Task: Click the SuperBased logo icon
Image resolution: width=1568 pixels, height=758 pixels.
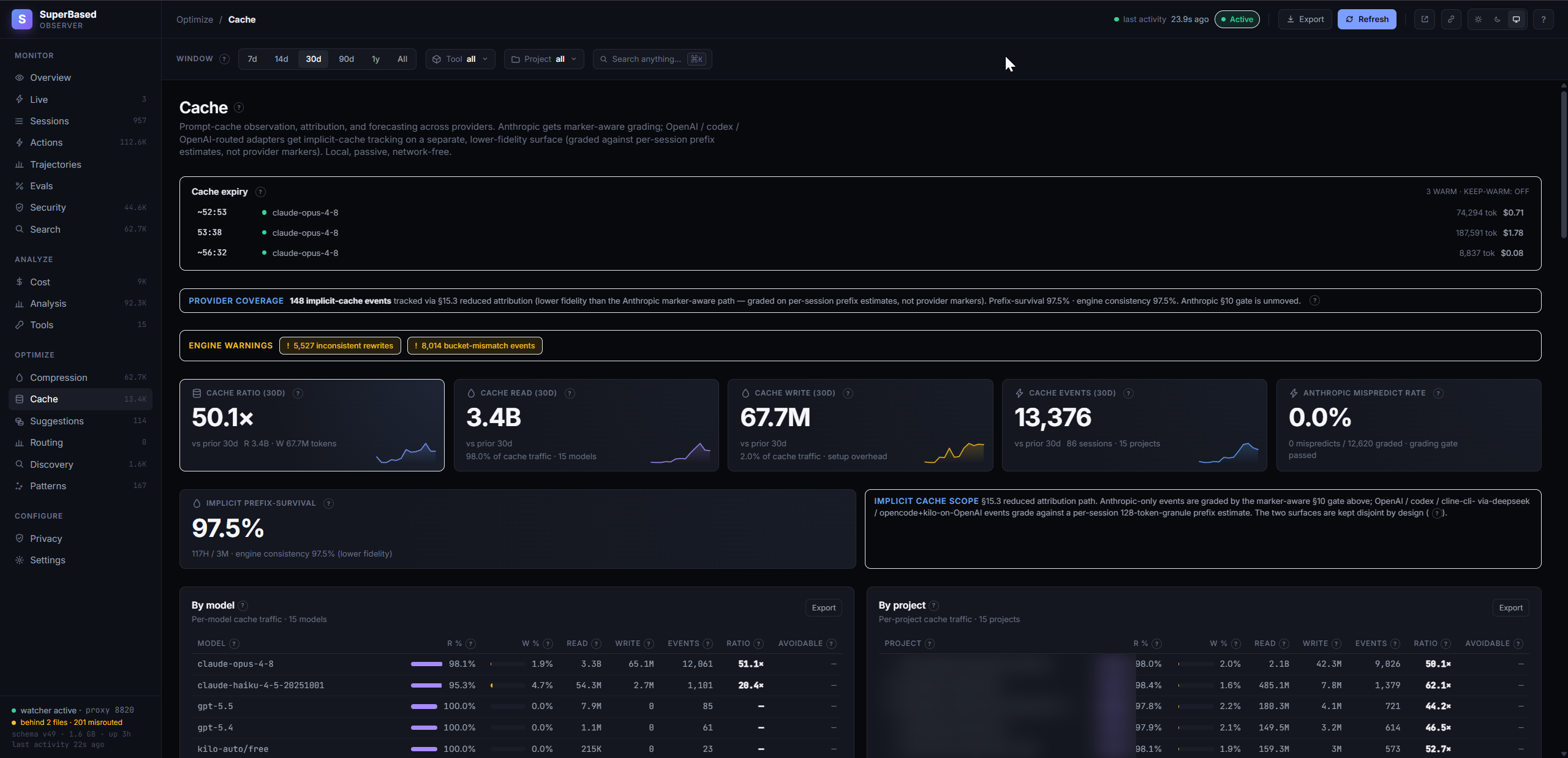Action: coord(22,20)
